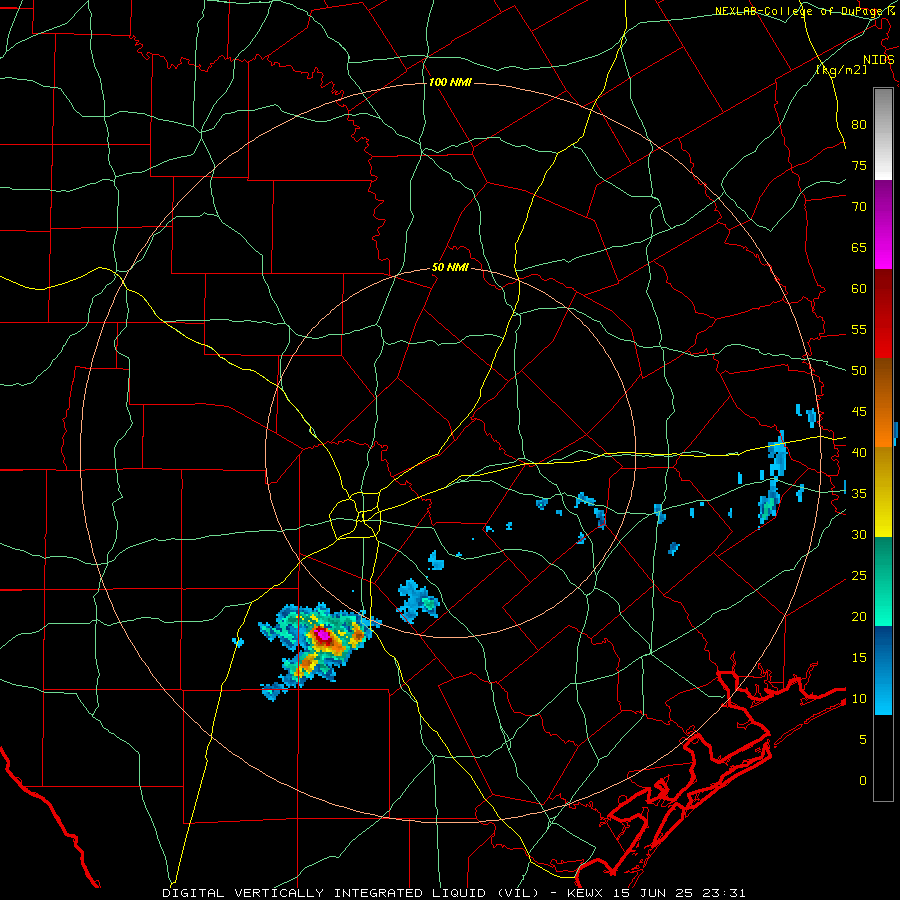Image resolution: width=900 pixels, height=900 pixels.
Task: Click the legend value 10
Action: pos(859,699)
